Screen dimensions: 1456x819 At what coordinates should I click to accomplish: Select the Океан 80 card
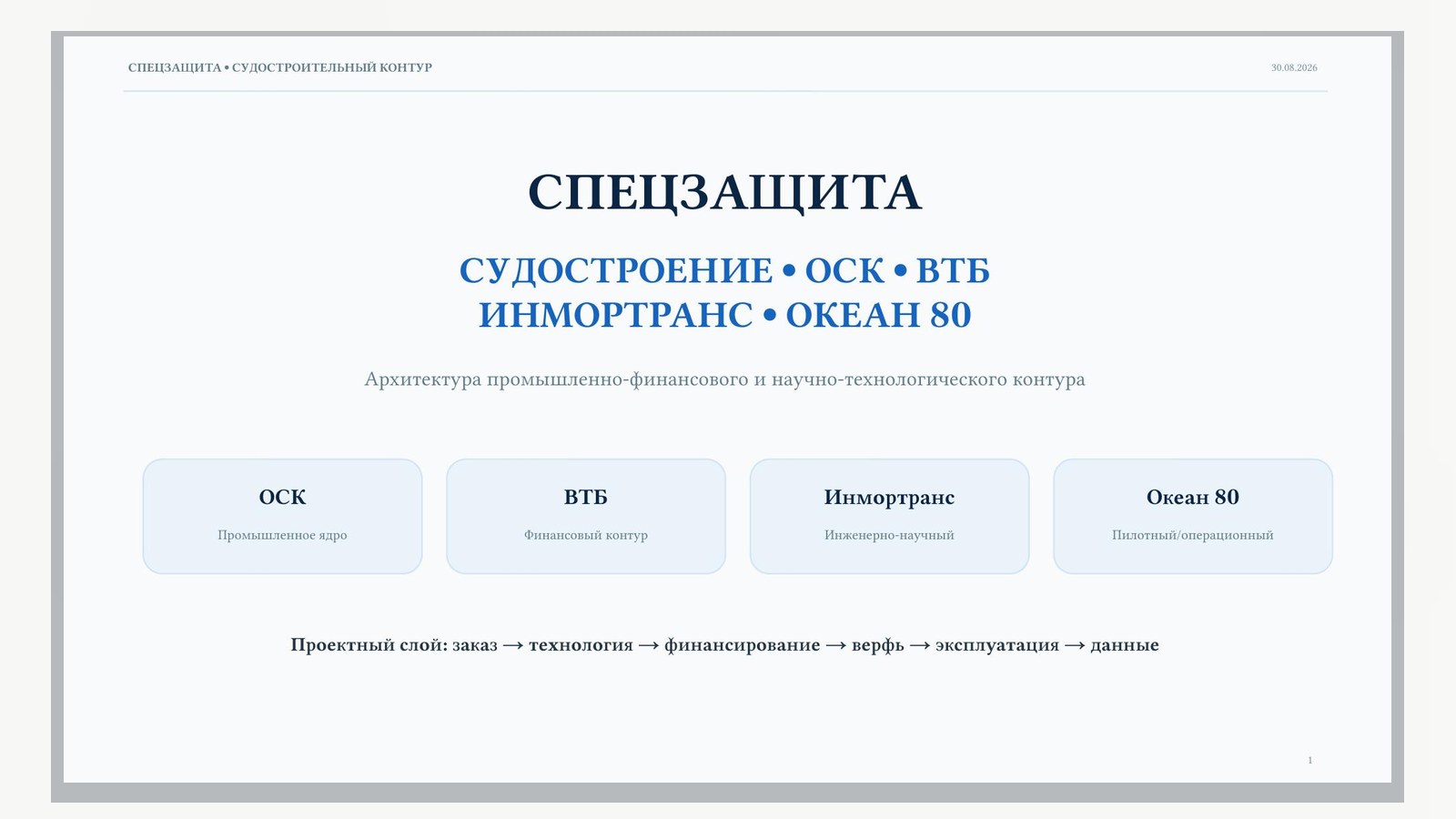(x=1193, y=516)
